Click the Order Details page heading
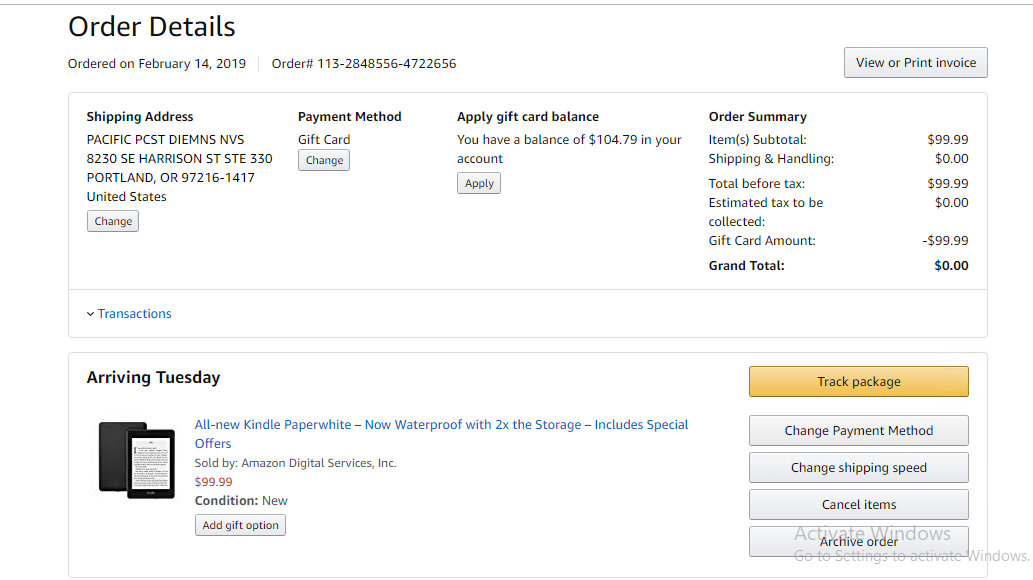1033x580 pixels. coord(152,27)
